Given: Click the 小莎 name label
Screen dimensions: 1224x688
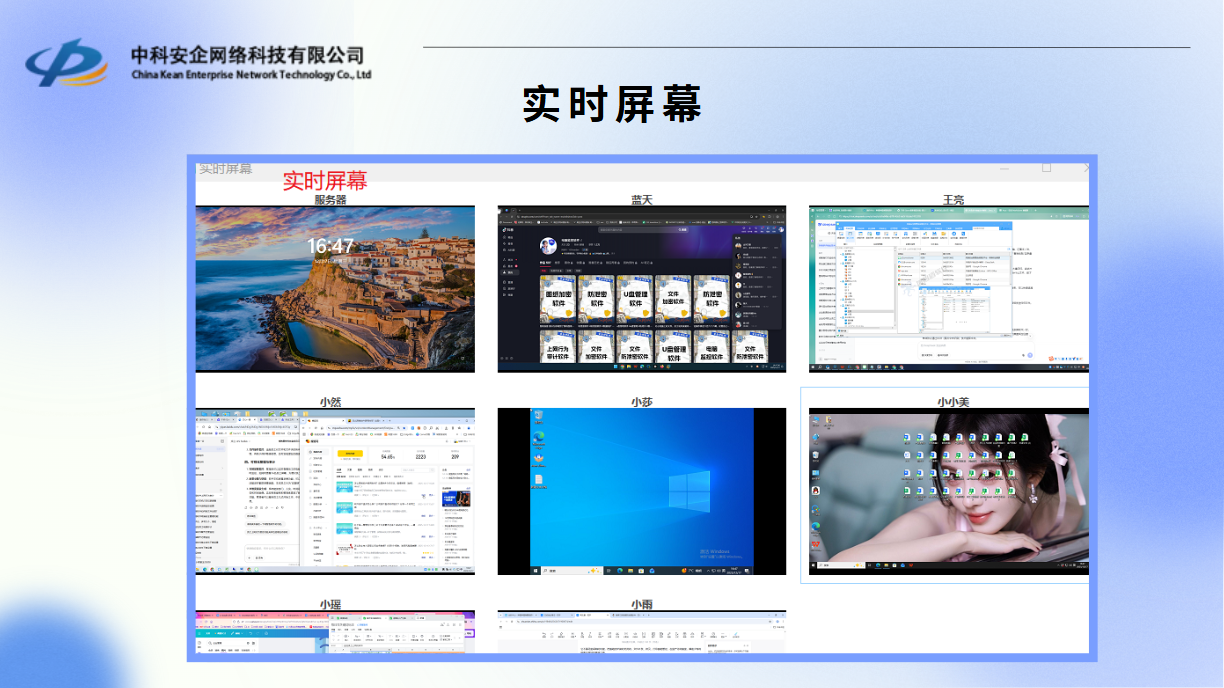Looking at the screenshot, I should tap(642, 401).
